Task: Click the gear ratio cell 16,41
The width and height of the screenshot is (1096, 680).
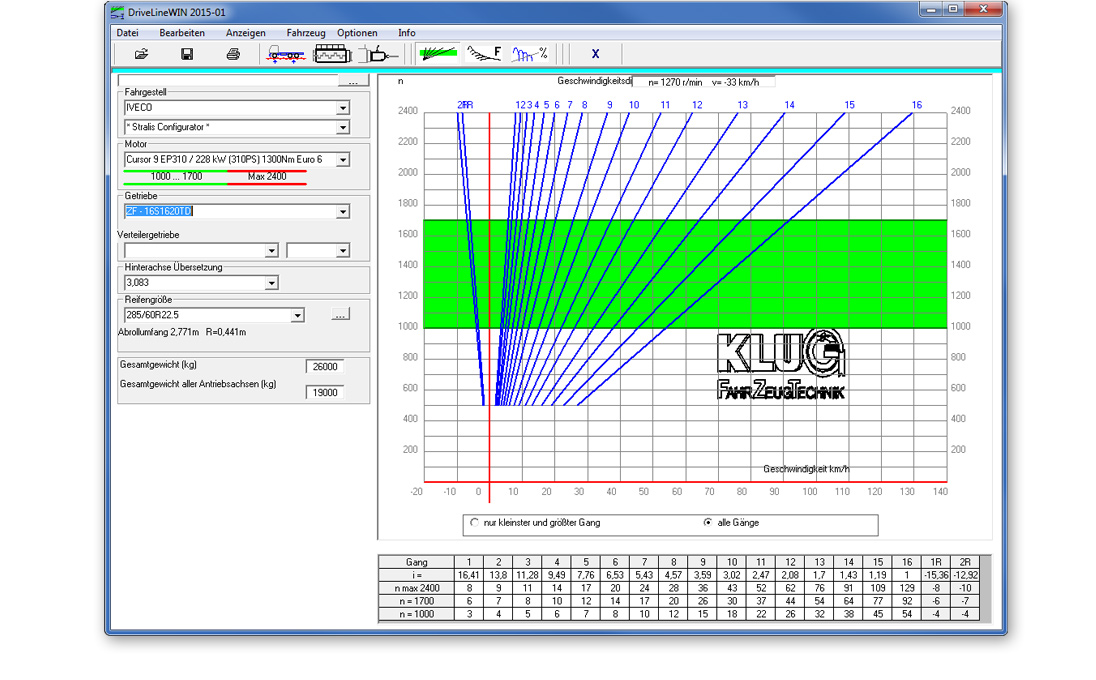Action: [x=469, y=575]
